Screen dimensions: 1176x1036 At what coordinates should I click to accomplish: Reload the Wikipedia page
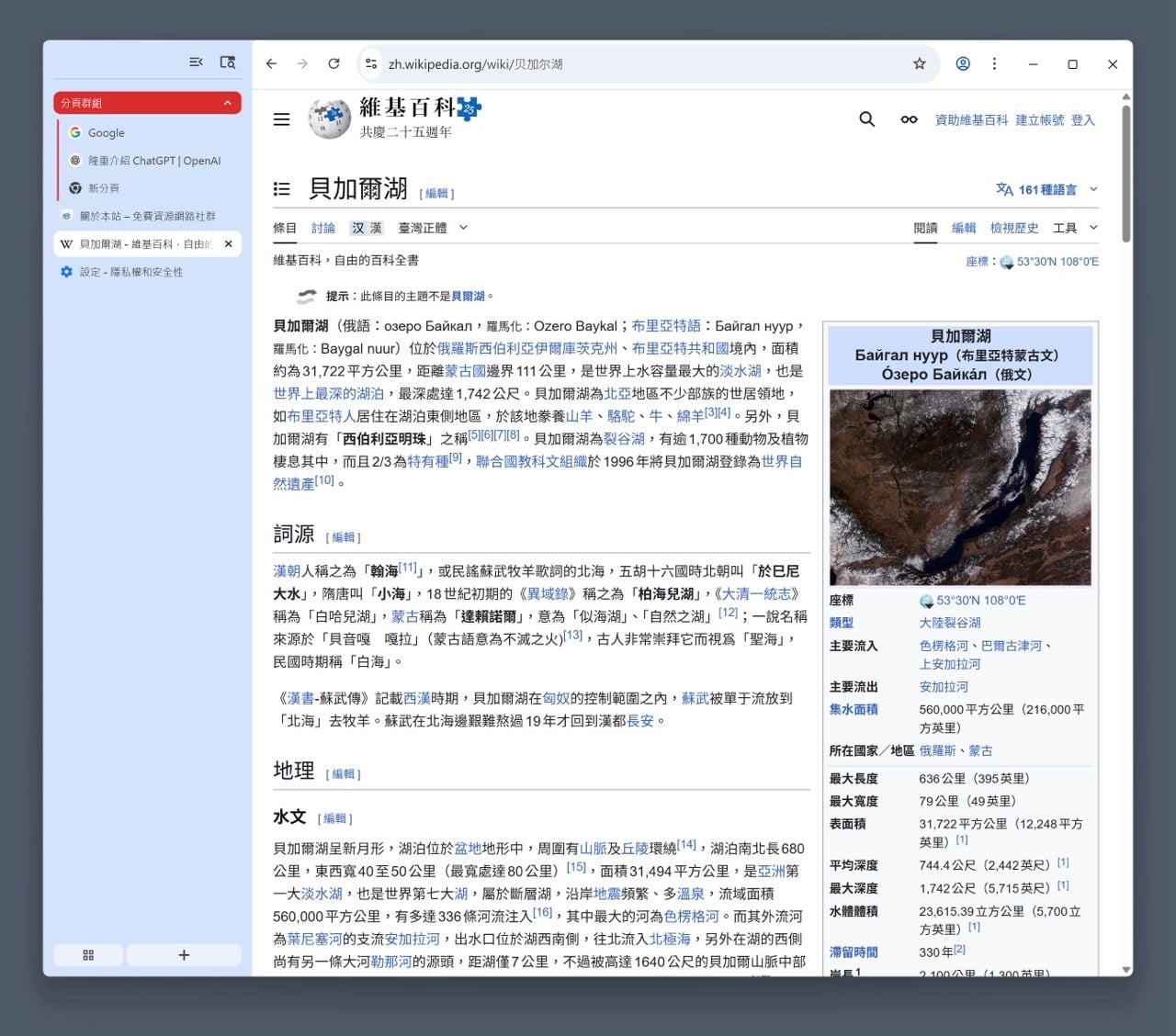334,63
